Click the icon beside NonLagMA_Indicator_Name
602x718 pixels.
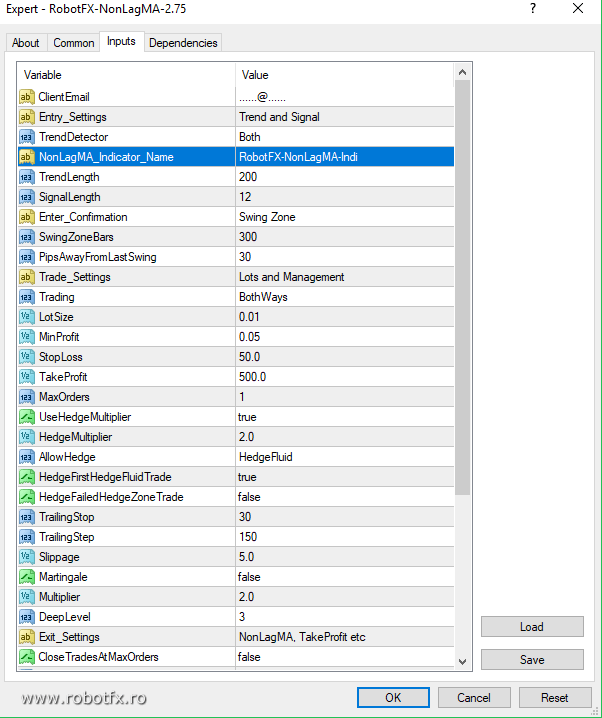27,157
